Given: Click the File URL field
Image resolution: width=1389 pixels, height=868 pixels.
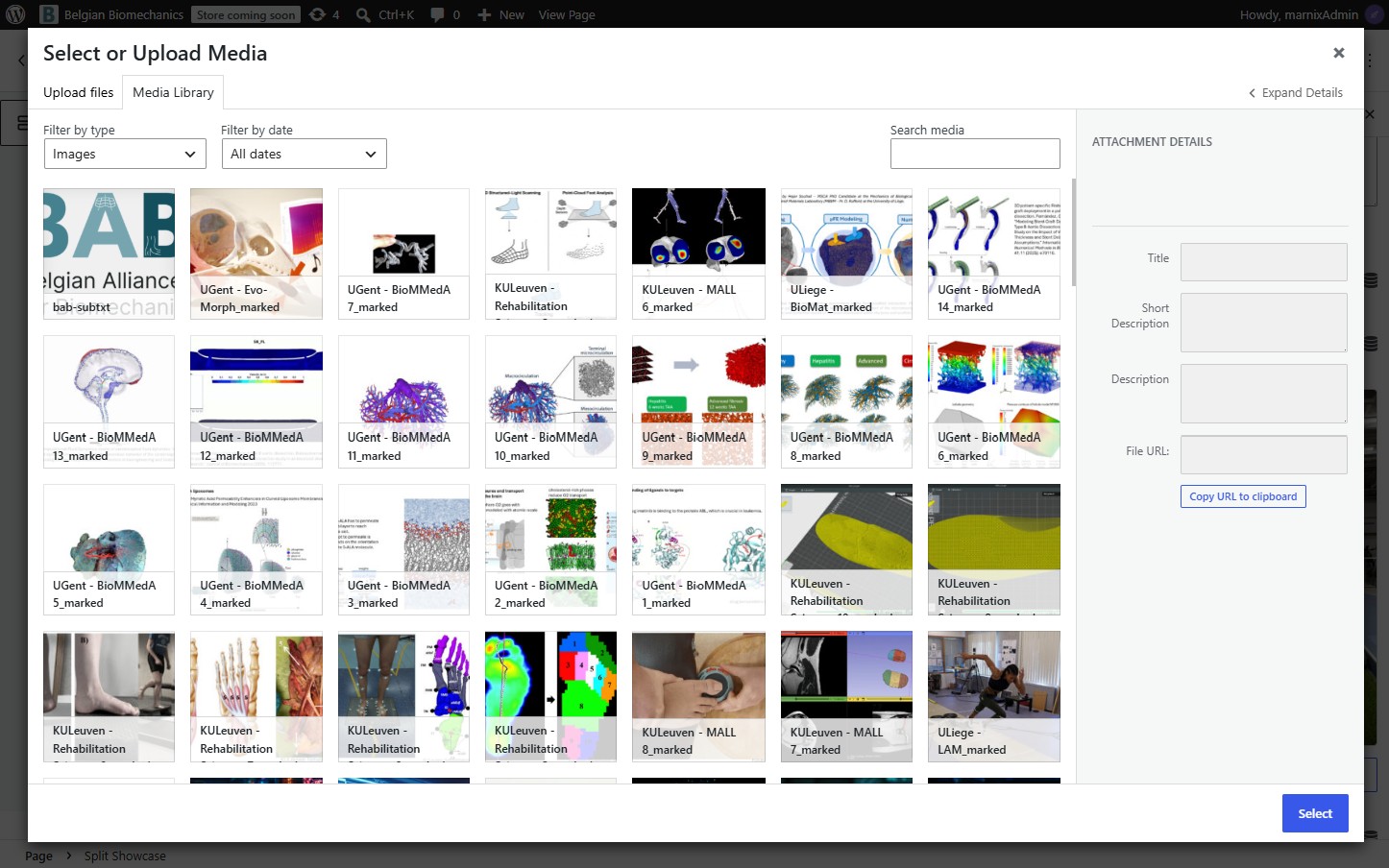Looking at the screenshot, I should [x=1263, y=454].
